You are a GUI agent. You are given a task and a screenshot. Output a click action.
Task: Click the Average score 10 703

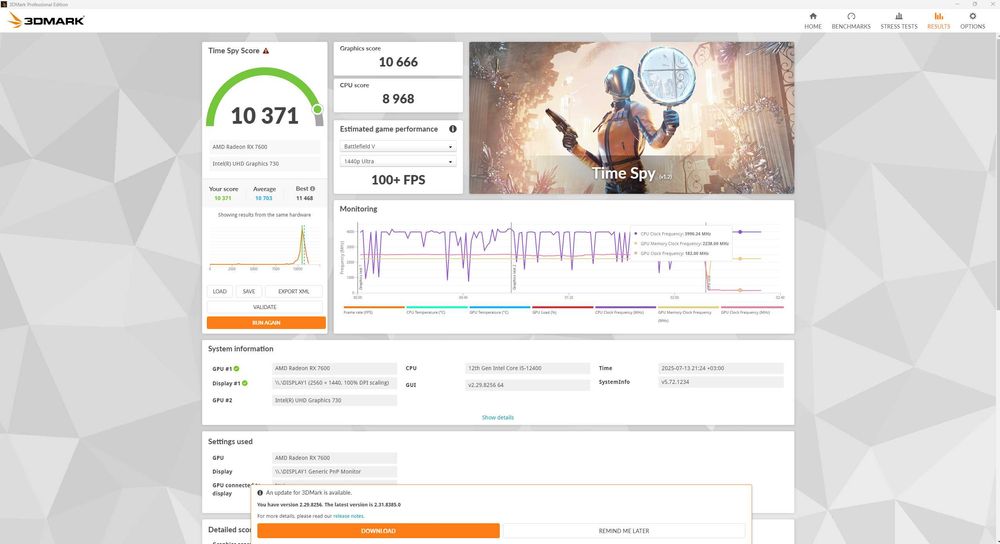click(263, 198)
